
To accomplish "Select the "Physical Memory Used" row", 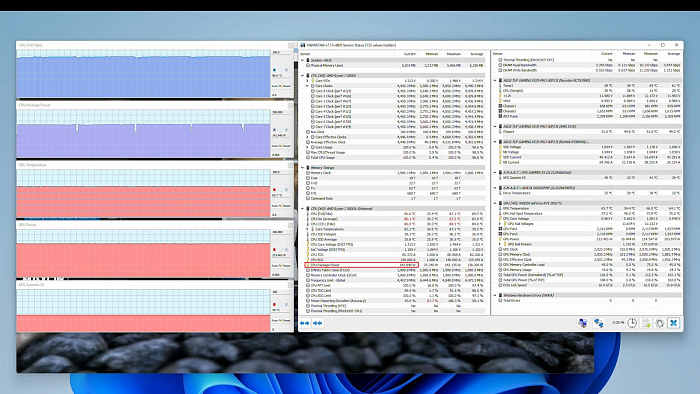I will tap(395, 66).
